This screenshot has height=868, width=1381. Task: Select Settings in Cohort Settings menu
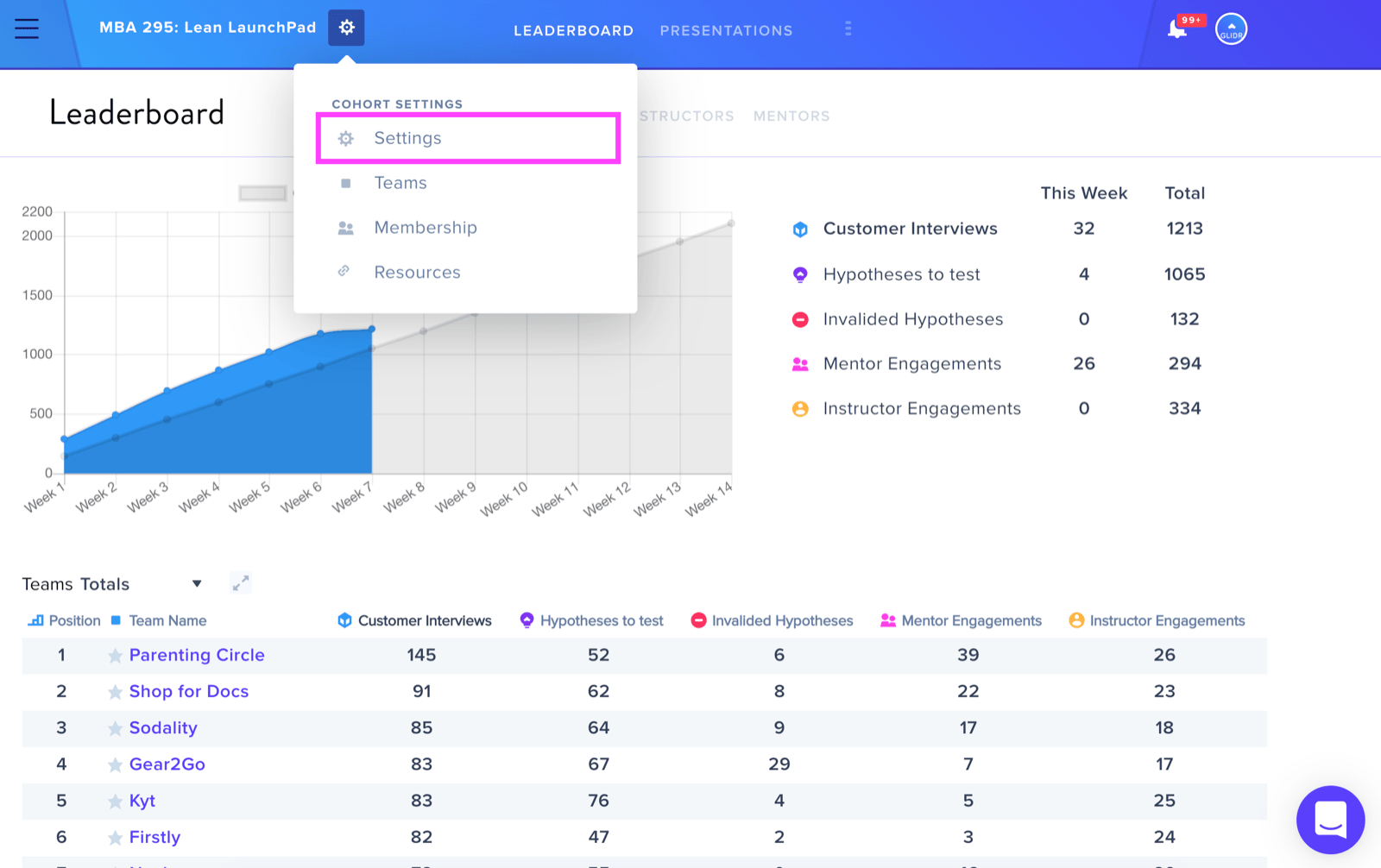(469, 138)
